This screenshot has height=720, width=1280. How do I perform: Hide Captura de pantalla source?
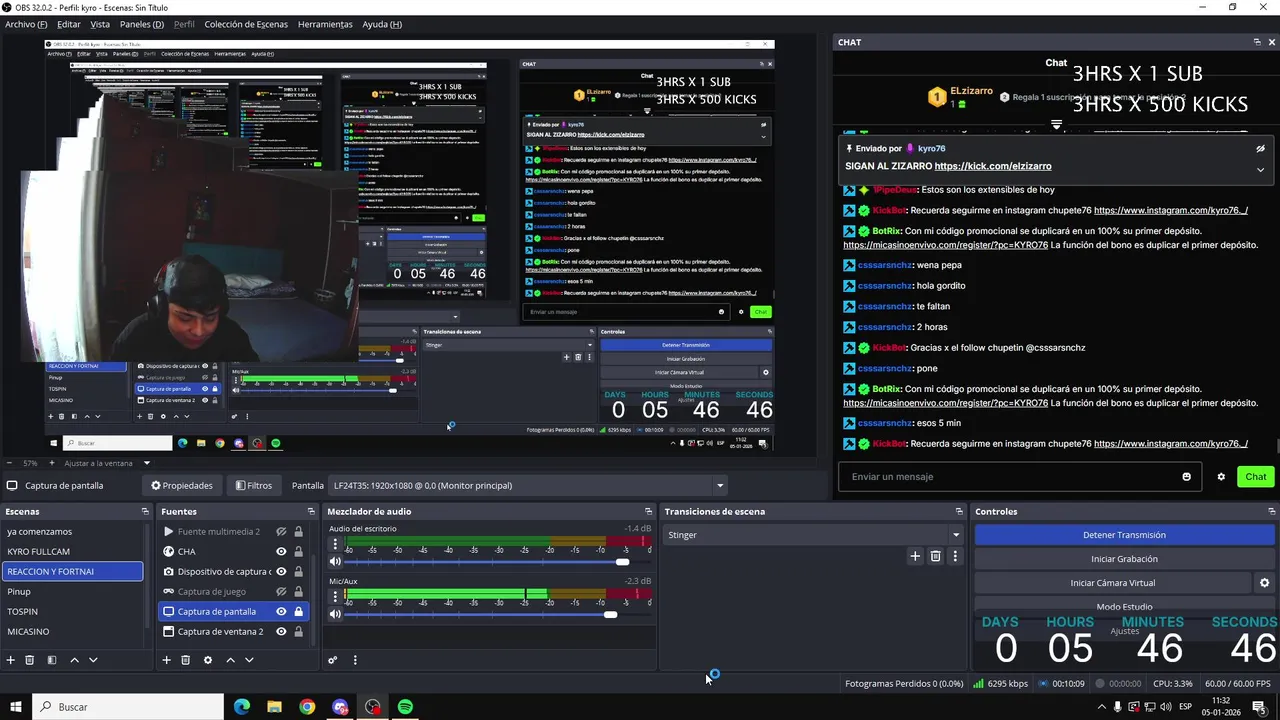(281, 611)
